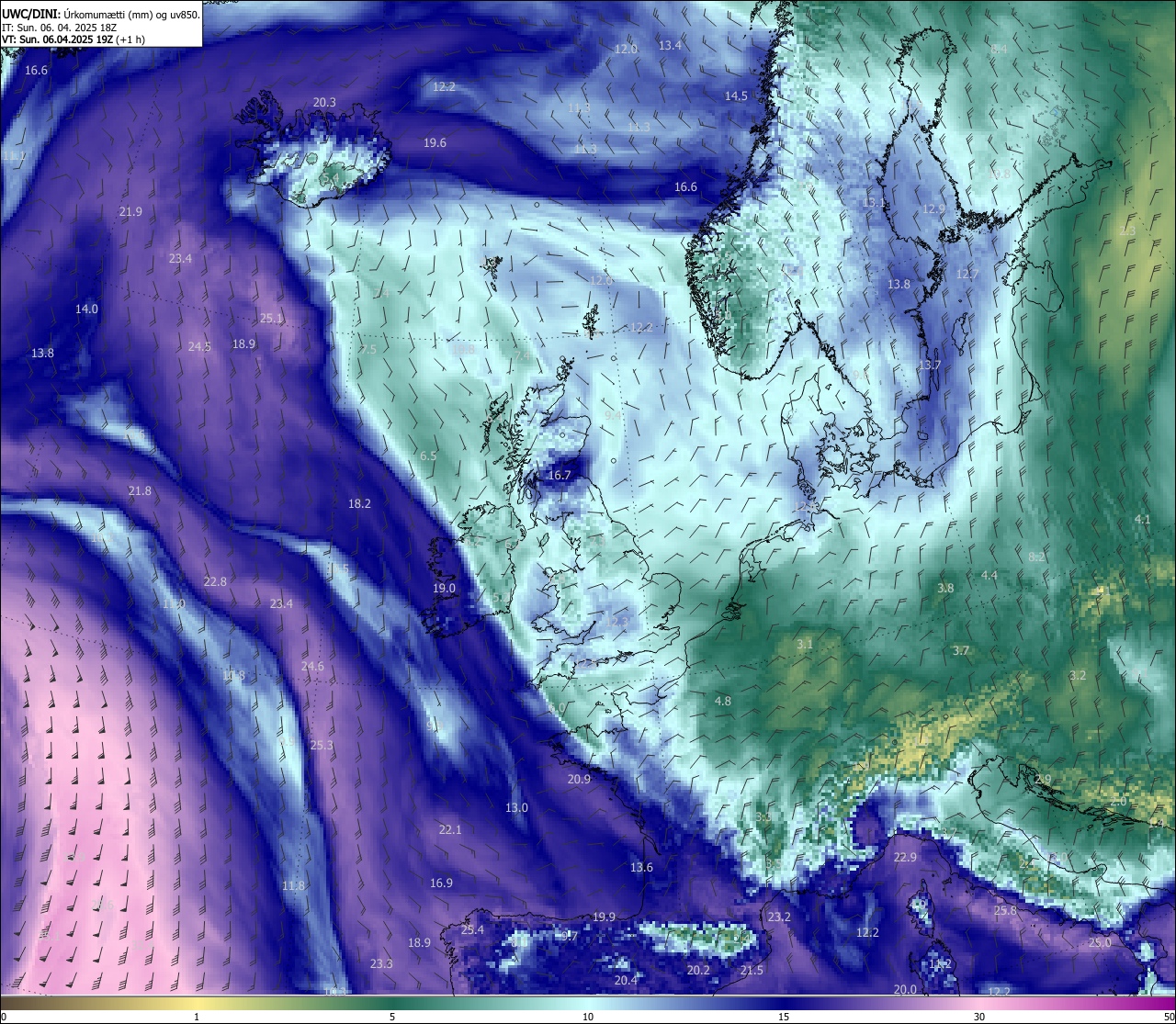The width and height of the screenshot is (1176, 1024).
Task: Select the 'IT: Sun. 06. 04. 2025 18Z' line
Action: pyautogui.click(x=59, y=28)
